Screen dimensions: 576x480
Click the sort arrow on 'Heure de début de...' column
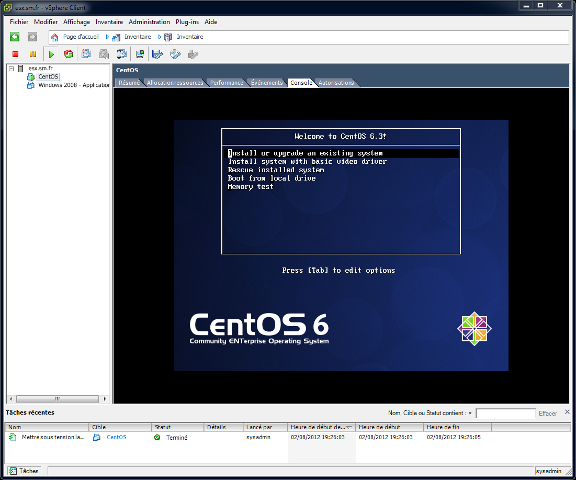click(x=349, y=427)
